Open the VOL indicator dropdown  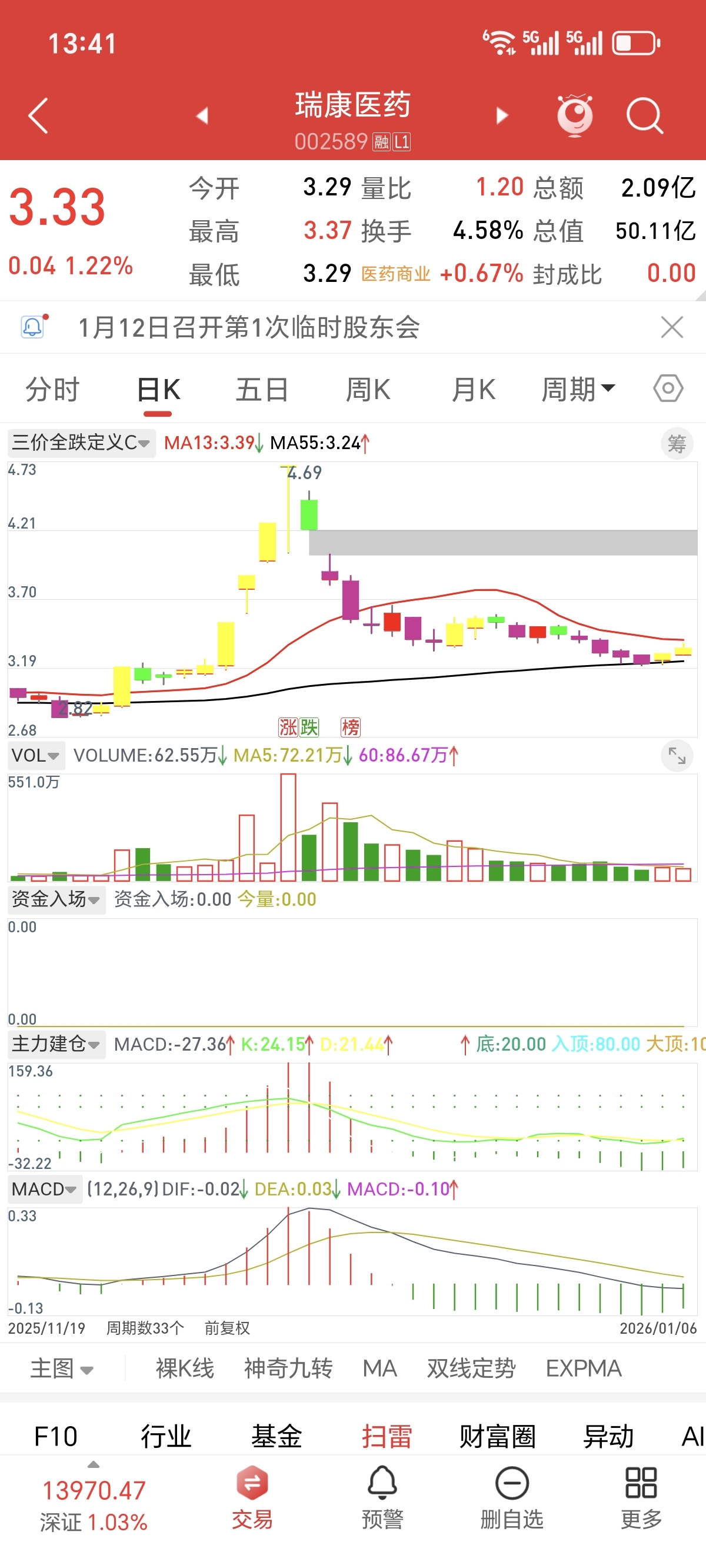click(36, 755)
